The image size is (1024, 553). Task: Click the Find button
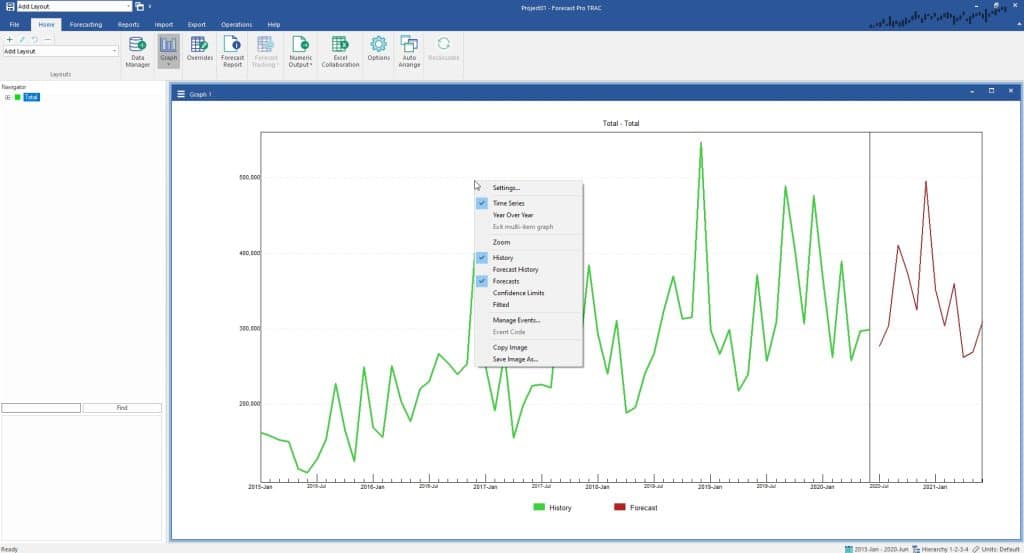(x=121, y=408)
